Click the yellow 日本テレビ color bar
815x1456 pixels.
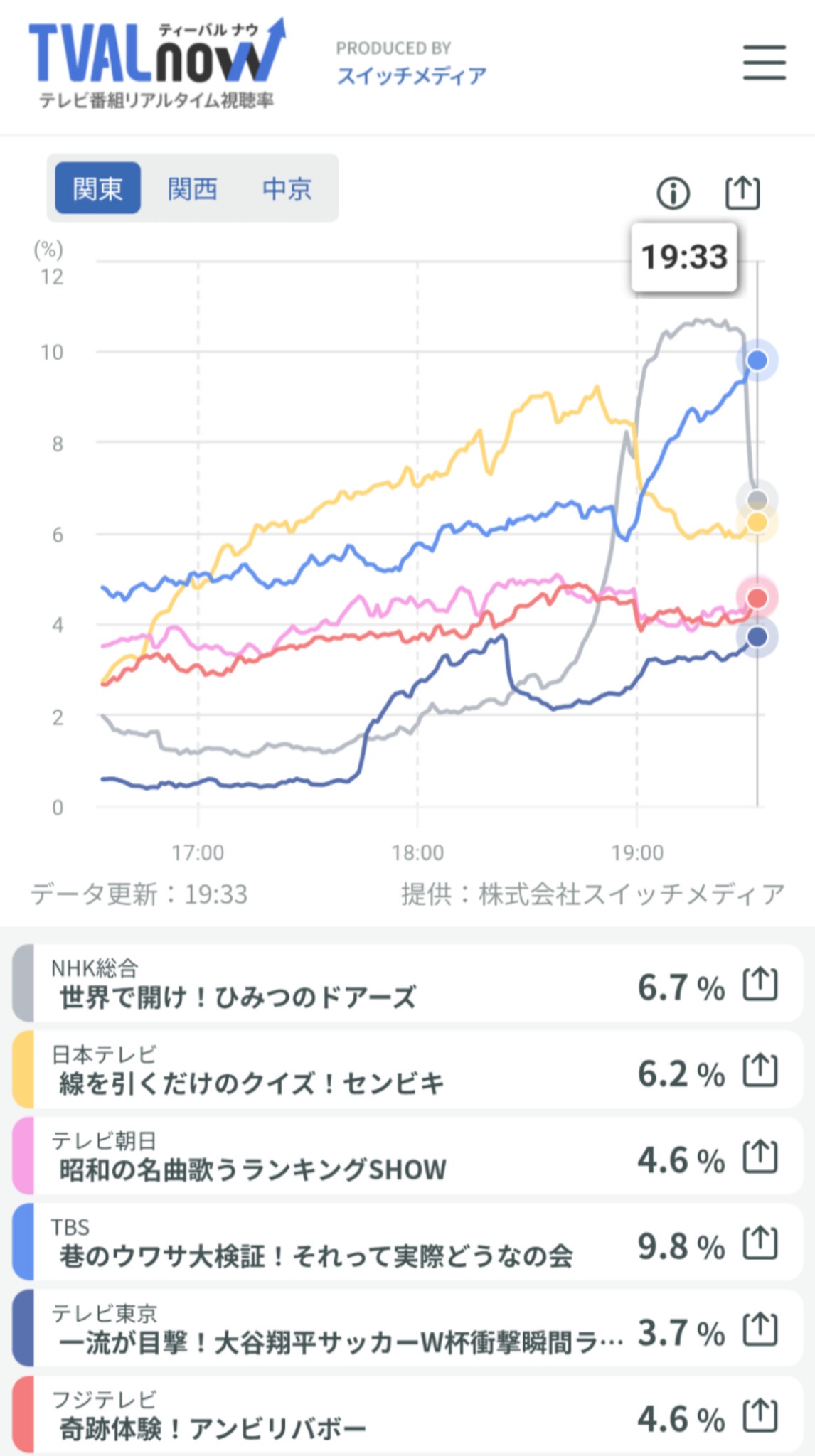coord(23,1070)
